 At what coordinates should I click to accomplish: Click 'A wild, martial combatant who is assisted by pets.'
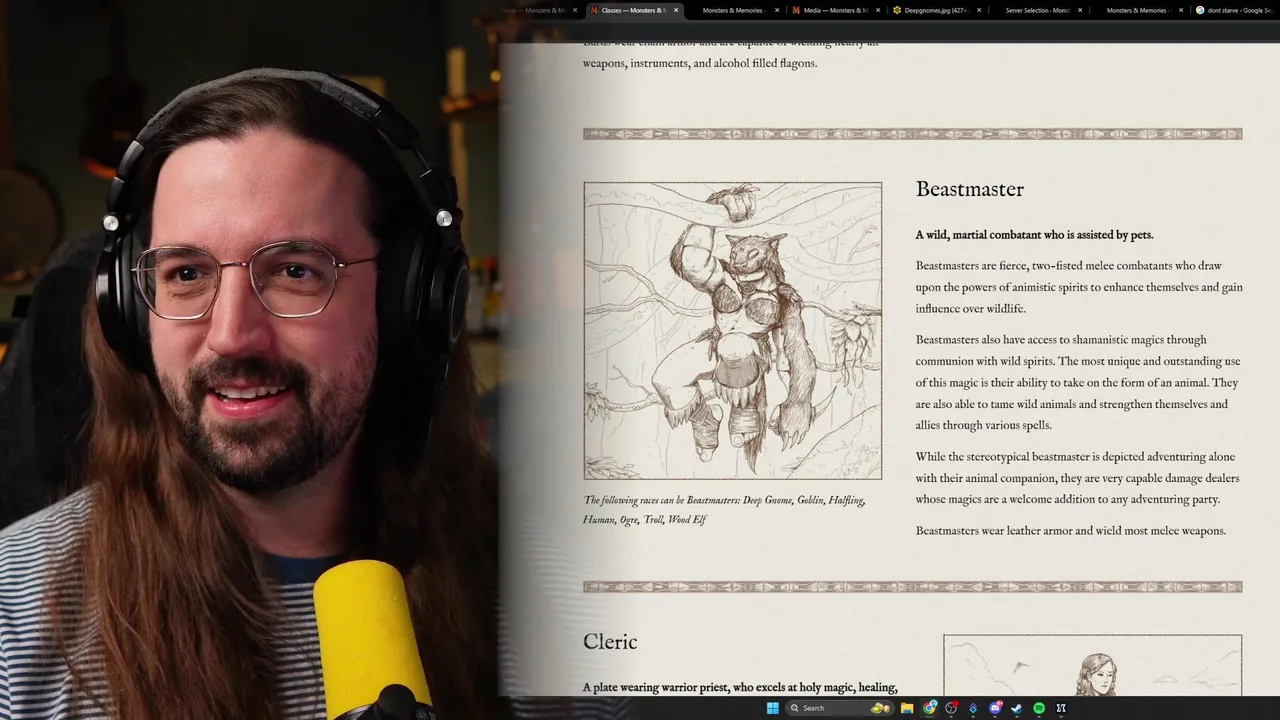[x=1034, y=235]
